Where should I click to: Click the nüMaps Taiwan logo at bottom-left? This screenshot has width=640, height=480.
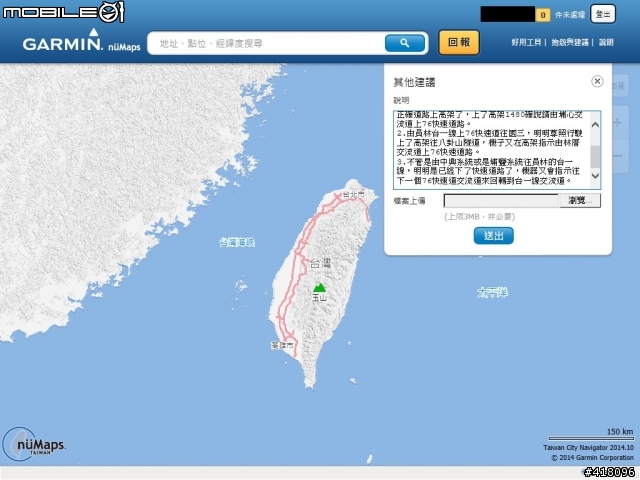[34, 444]
